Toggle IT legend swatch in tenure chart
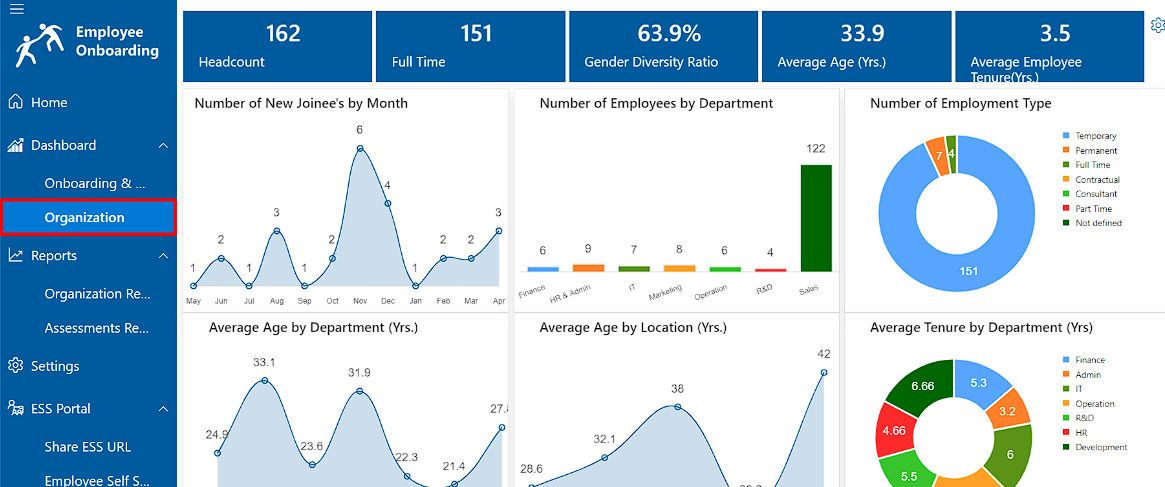 pos(1066,389)
